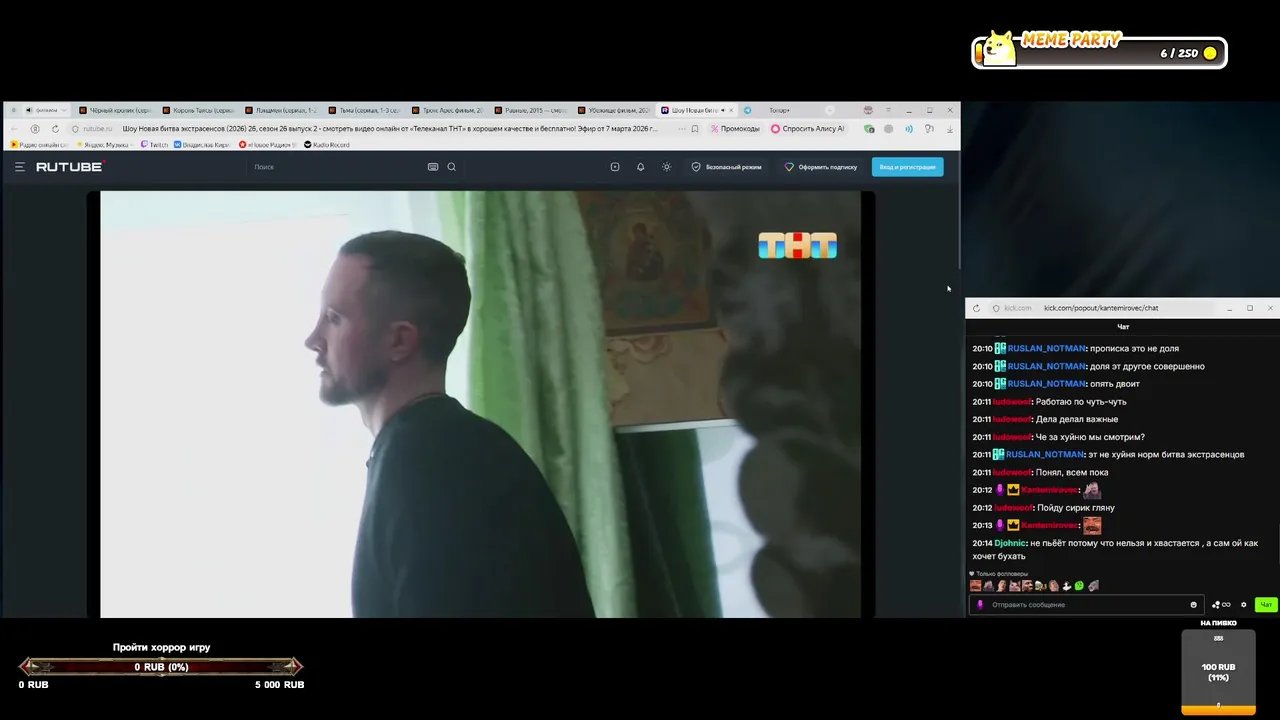Click the search magnifier icon

[x=452, y=167]
